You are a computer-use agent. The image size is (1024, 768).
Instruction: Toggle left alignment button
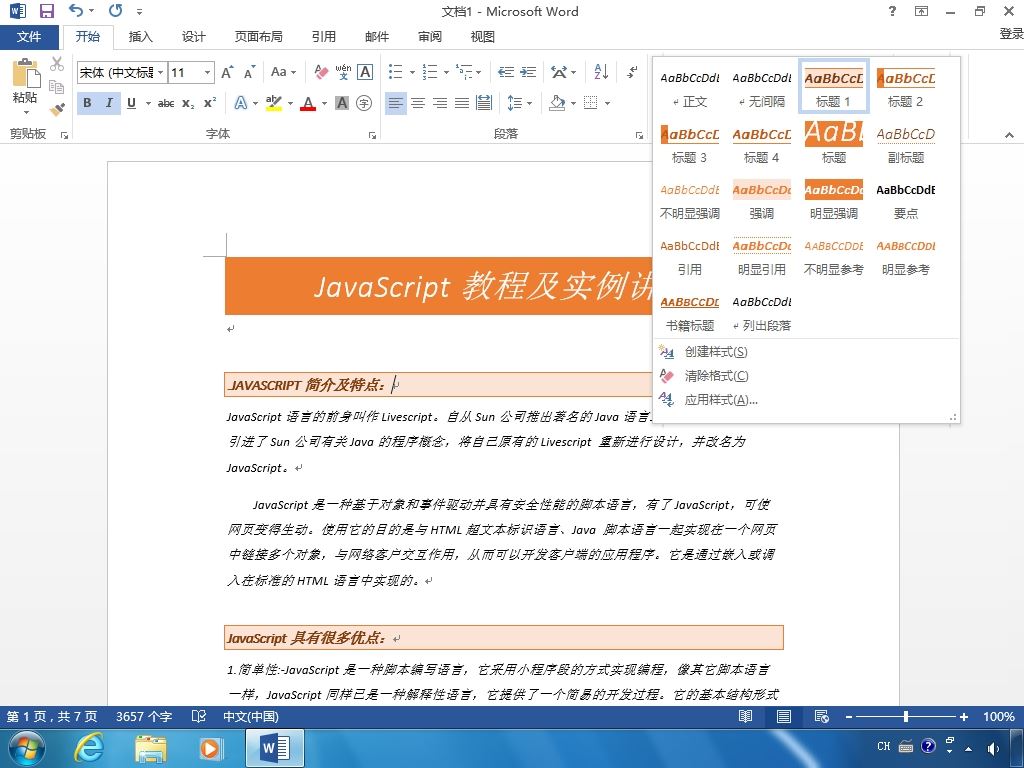tap(396, 103)
